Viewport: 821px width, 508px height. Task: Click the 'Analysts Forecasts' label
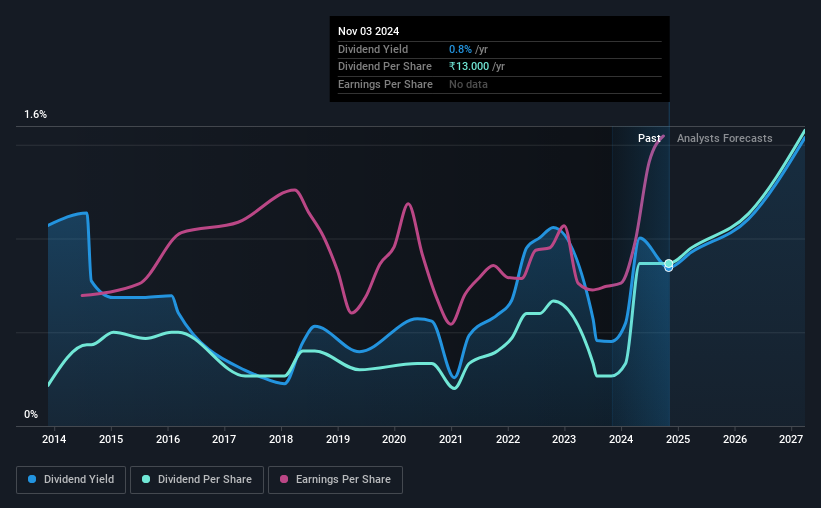(724, 138)
